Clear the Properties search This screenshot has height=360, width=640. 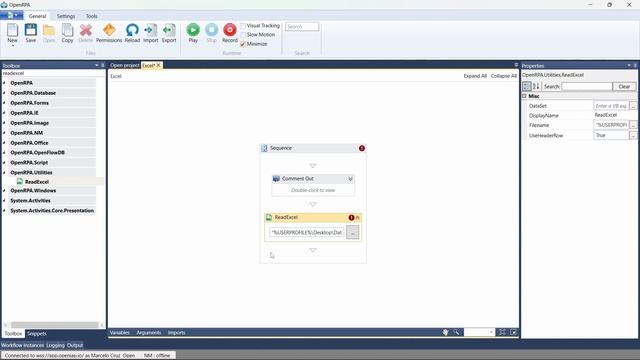point(624,87)
